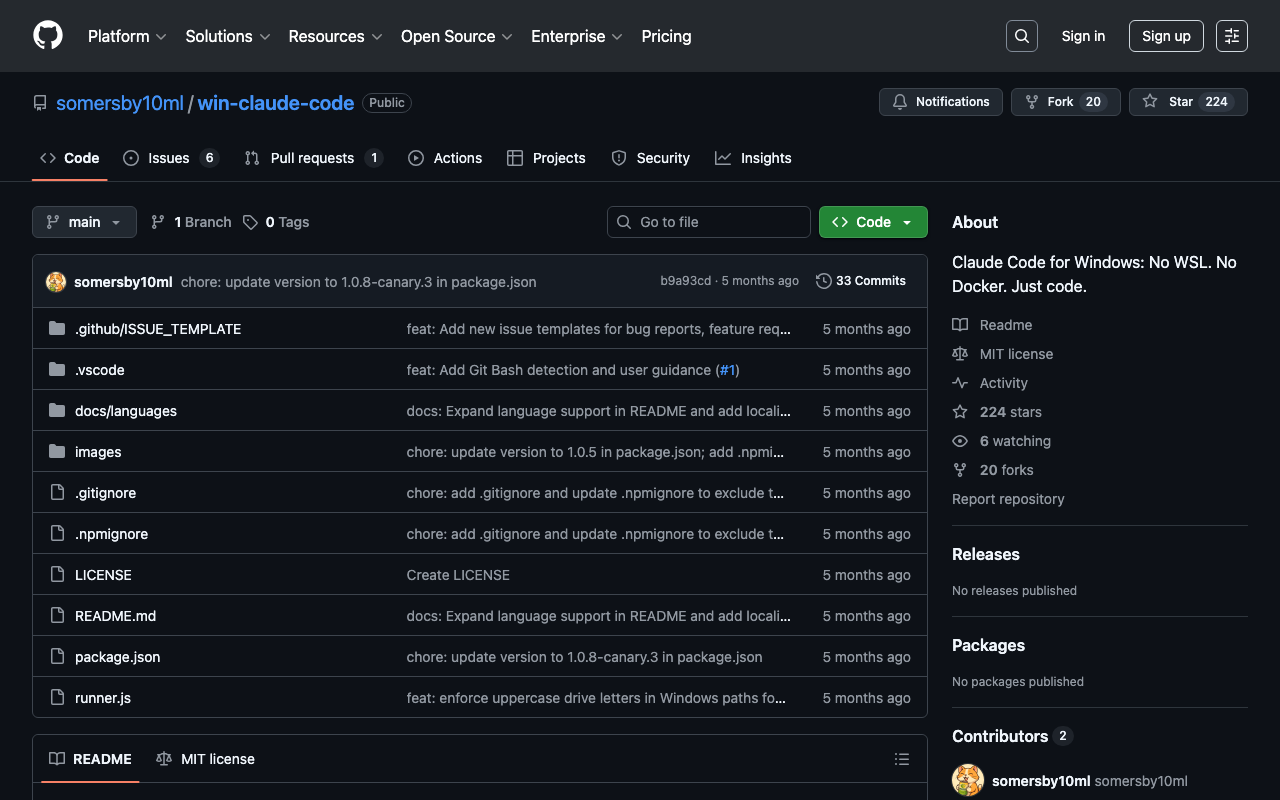Open the green Code dropdown
1280x800 pixels.
(872, 222)
